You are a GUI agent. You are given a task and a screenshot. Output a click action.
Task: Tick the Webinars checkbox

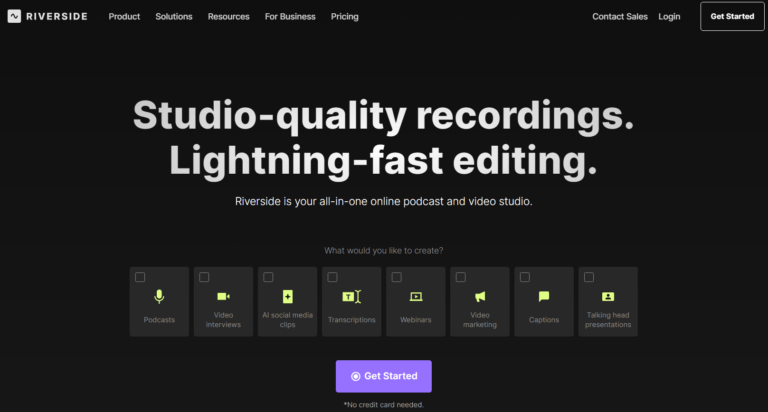pos(397,277)
